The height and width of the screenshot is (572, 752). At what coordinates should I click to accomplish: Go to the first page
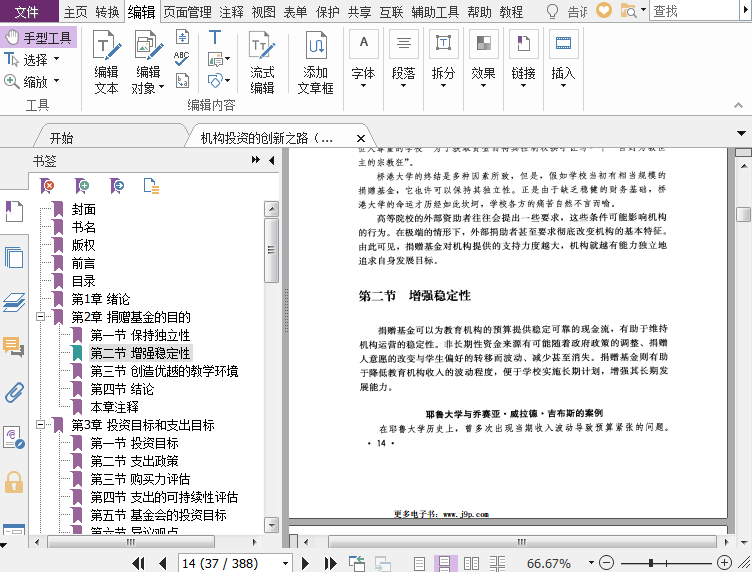[x=139, y=563]
